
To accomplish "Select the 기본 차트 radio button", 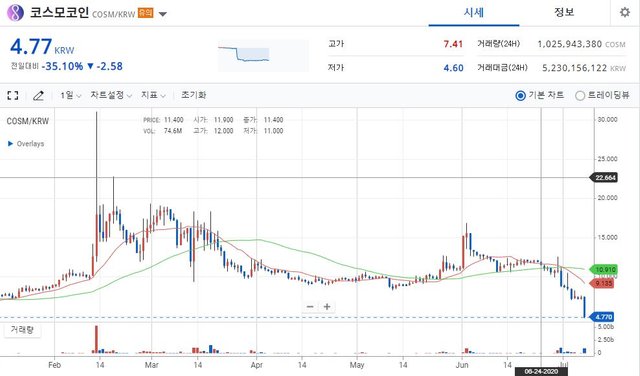I will pyautogui.click(x=520, y=96).
